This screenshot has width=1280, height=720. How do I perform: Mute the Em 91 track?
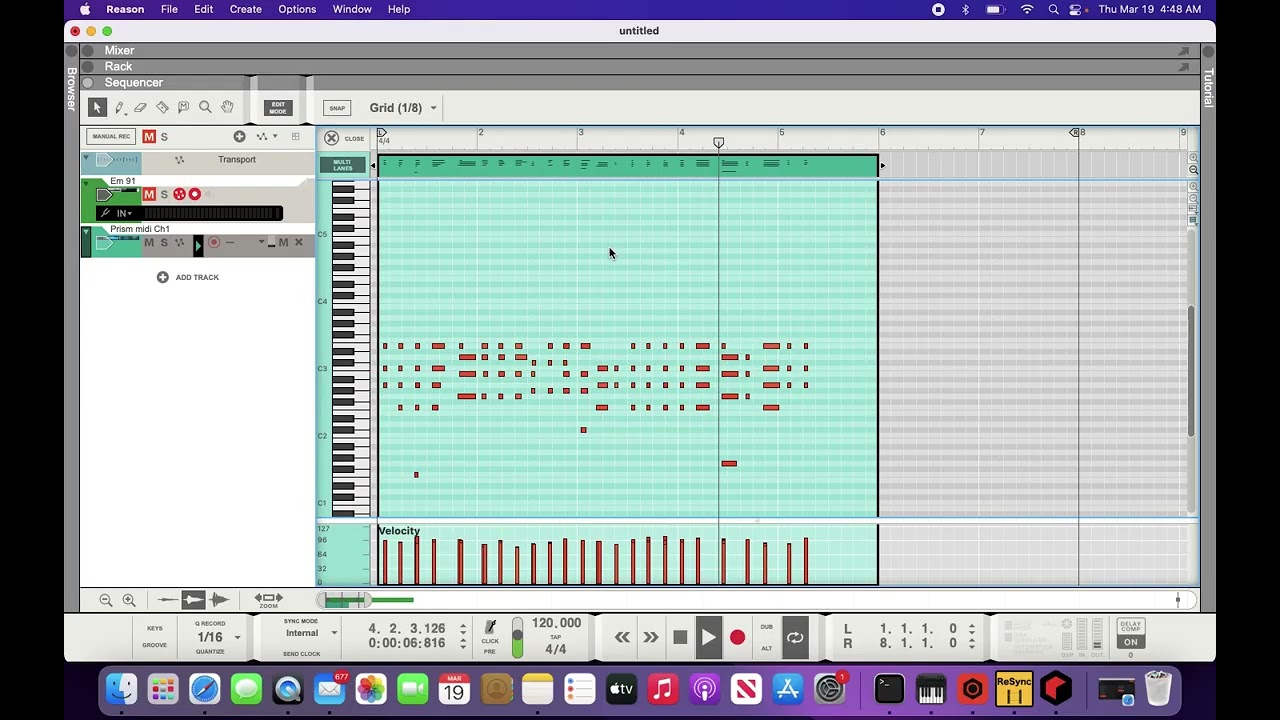tap(149, 194)
